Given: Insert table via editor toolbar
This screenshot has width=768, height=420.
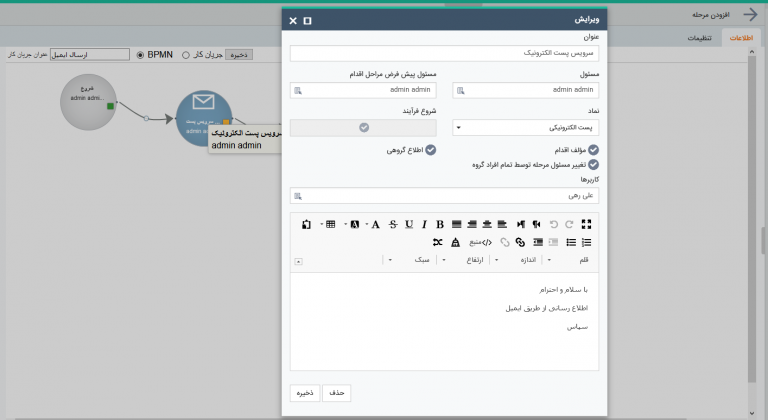Looking at the screenshot, I should tap(331, 224).
